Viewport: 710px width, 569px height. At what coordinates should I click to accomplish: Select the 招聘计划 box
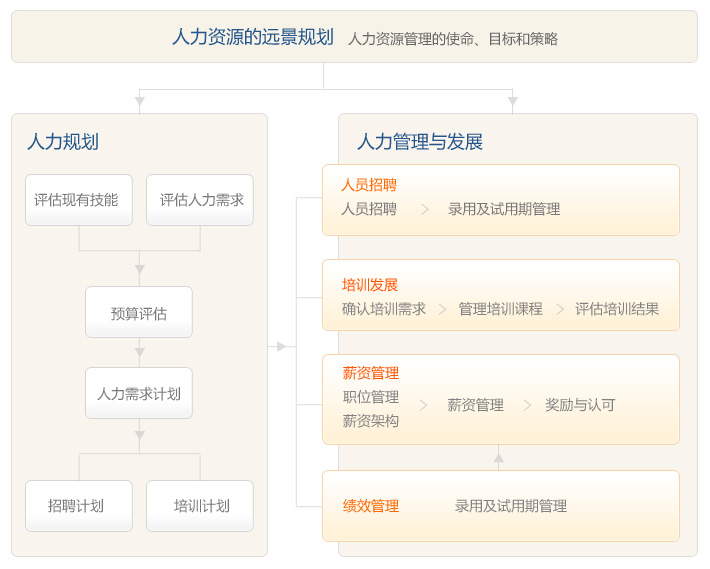coord(79,506)
